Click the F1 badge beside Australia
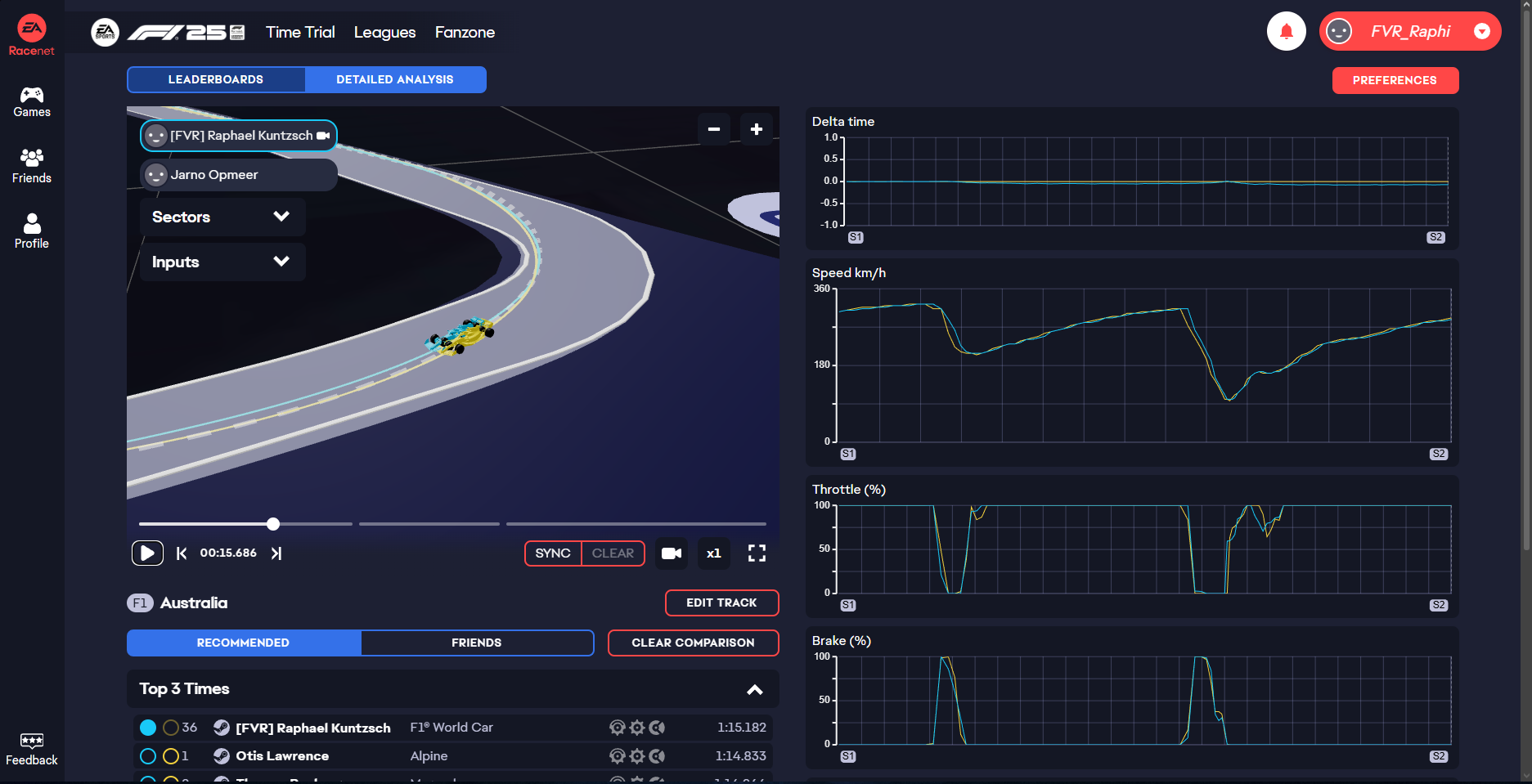1532x784 pixels. tap(140, 603)
